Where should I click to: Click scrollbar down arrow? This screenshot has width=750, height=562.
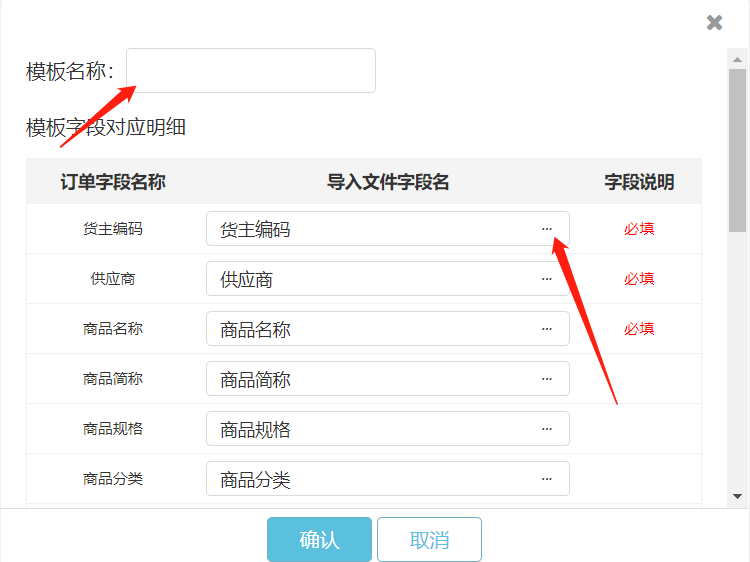(x=738, y=496)
